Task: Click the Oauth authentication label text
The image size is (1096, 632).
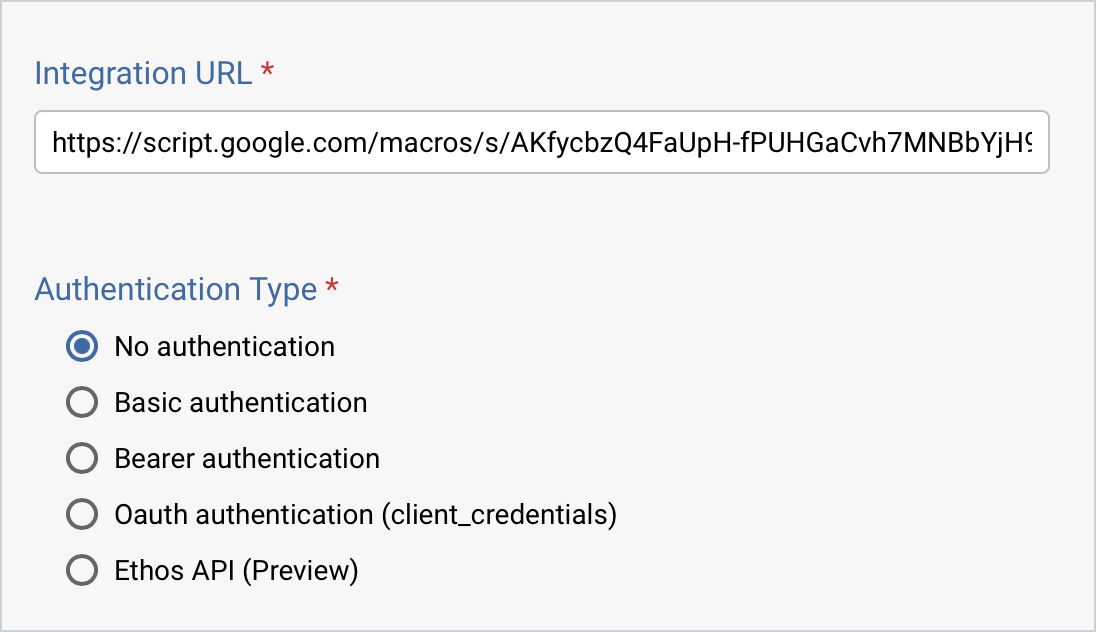Action: (366, 514)
